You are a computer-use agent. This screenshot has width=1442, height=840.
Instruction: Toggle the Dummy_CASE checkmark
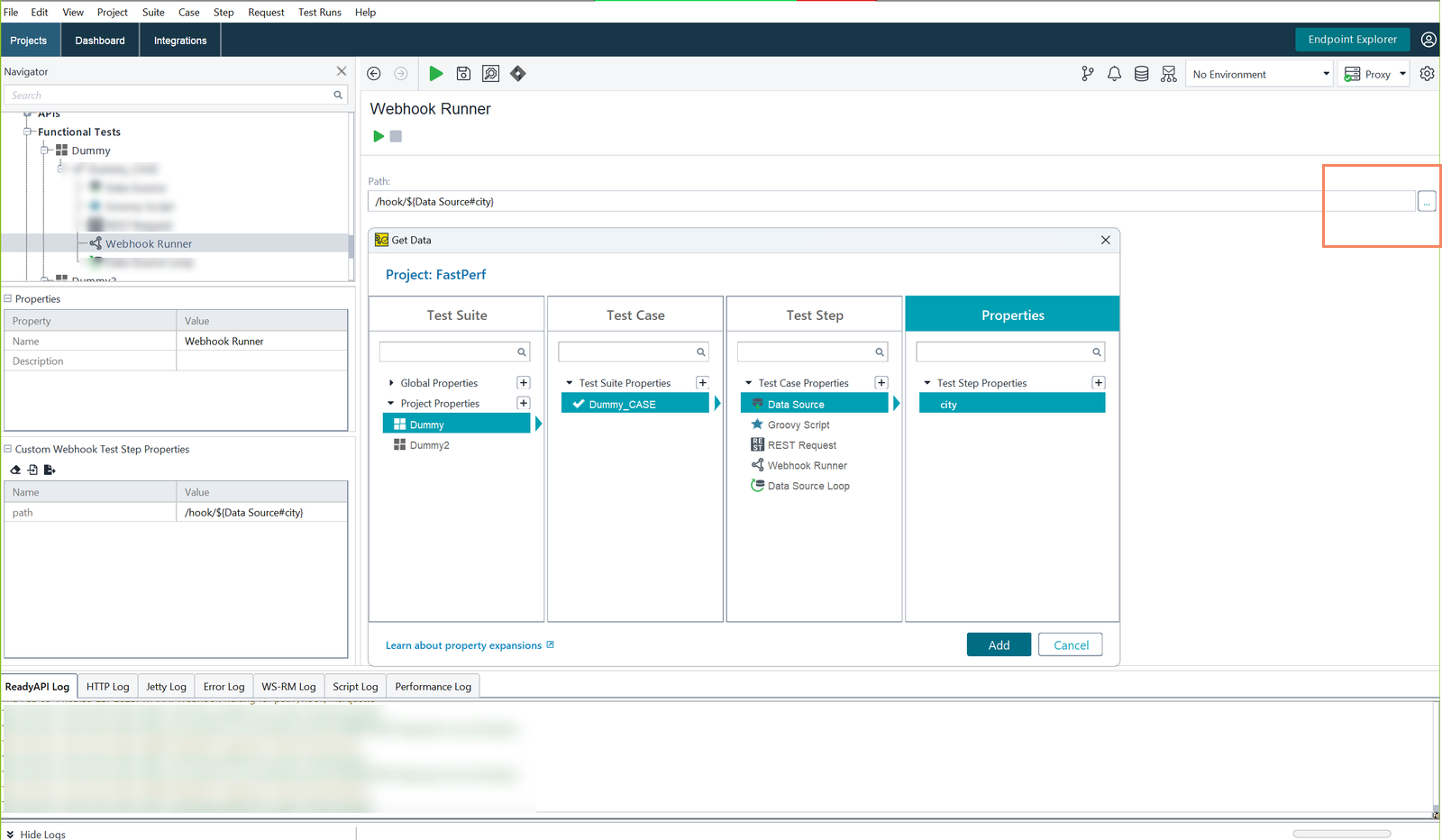click(x=580, y=403)
